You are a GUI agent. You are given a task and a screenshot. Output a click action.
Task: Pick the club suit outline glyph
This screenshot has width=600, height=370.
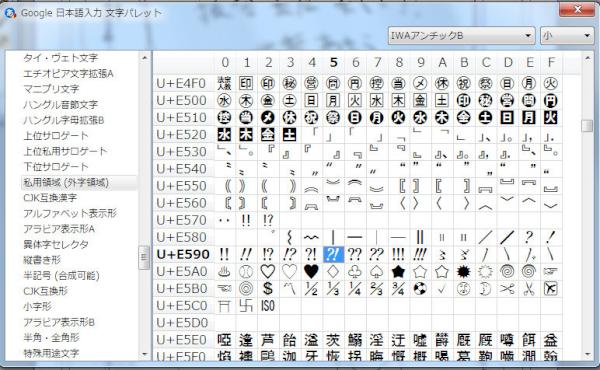coord(355,272)
